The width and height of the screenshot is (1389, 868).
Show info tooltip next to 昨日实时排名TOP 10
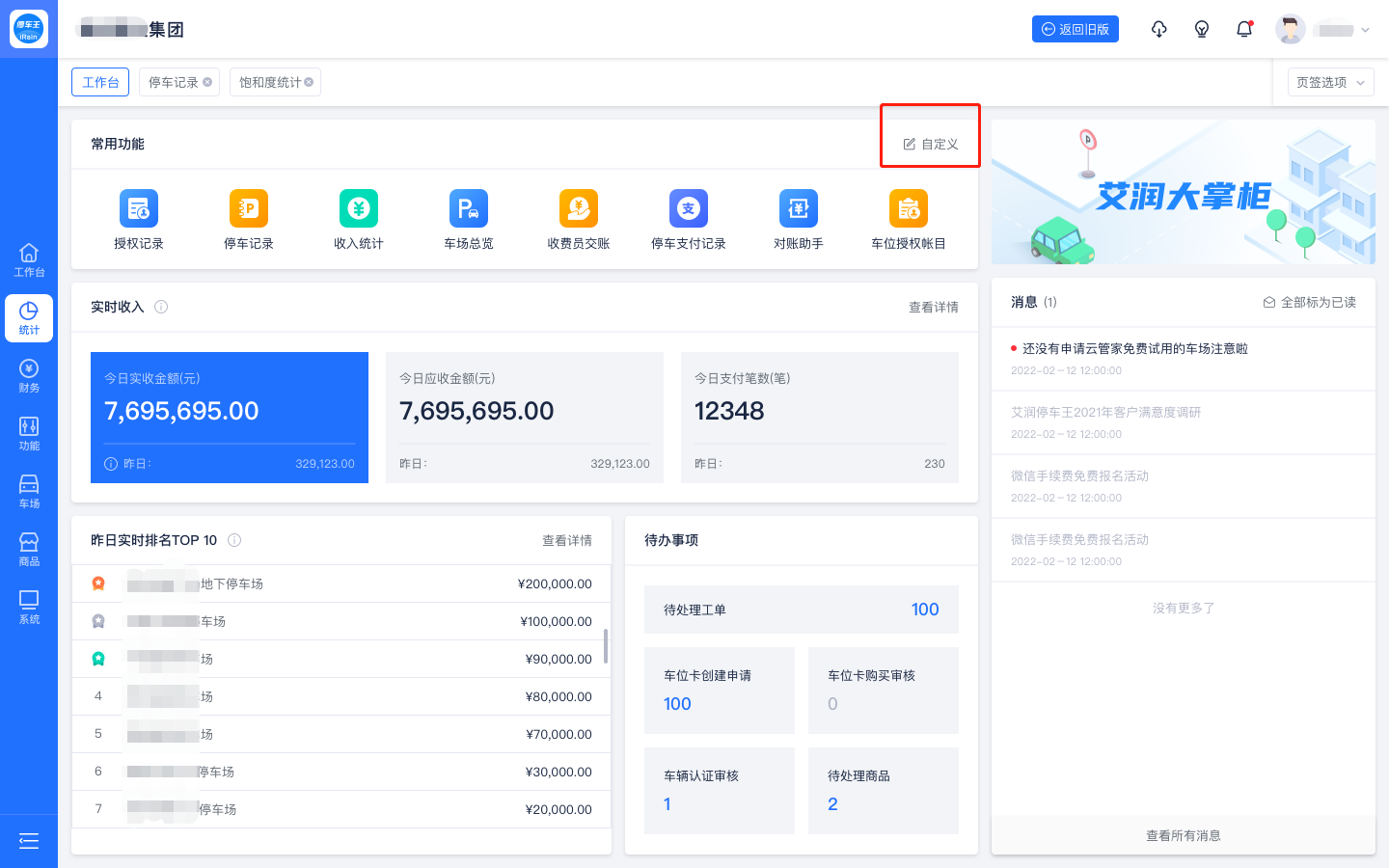[x=234, y=540]
